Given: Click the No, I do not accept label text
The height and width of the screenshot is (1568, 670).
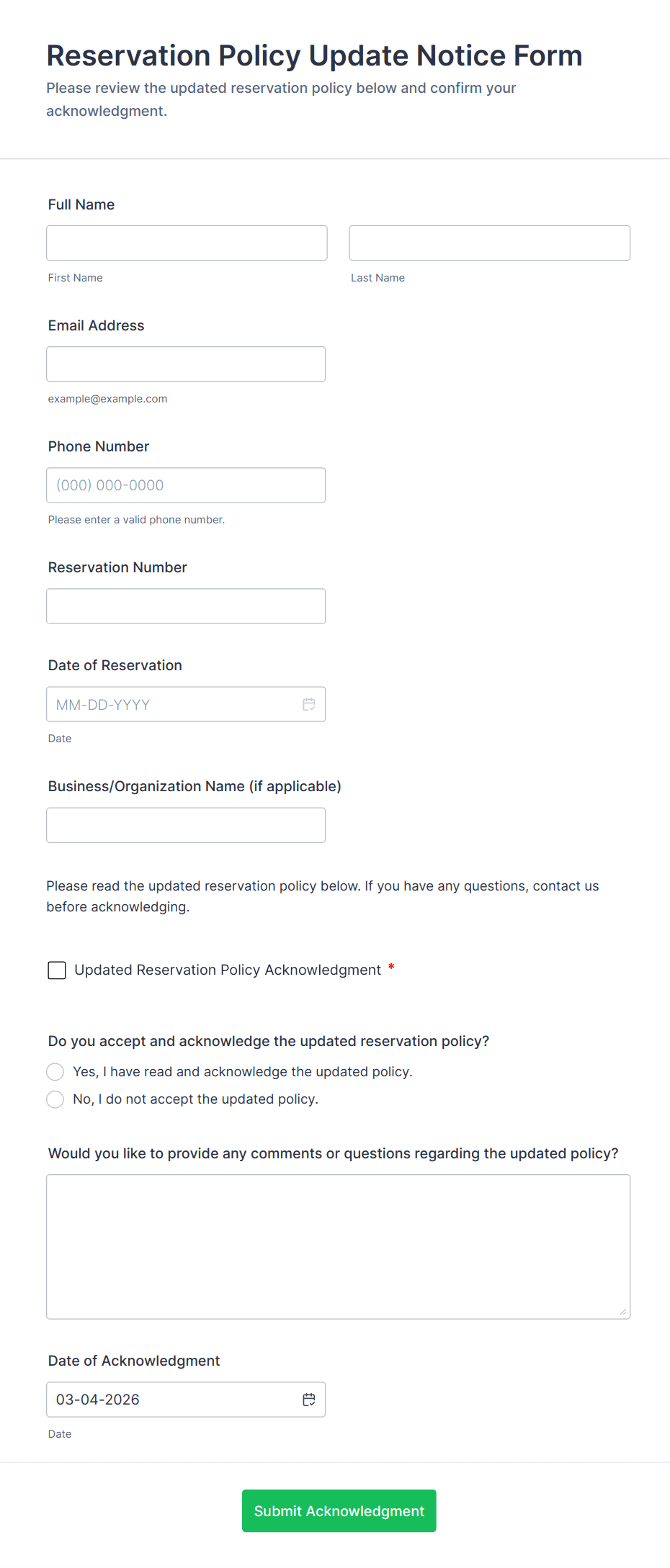Looking at the screenshot, I should tap(195, 1099).
